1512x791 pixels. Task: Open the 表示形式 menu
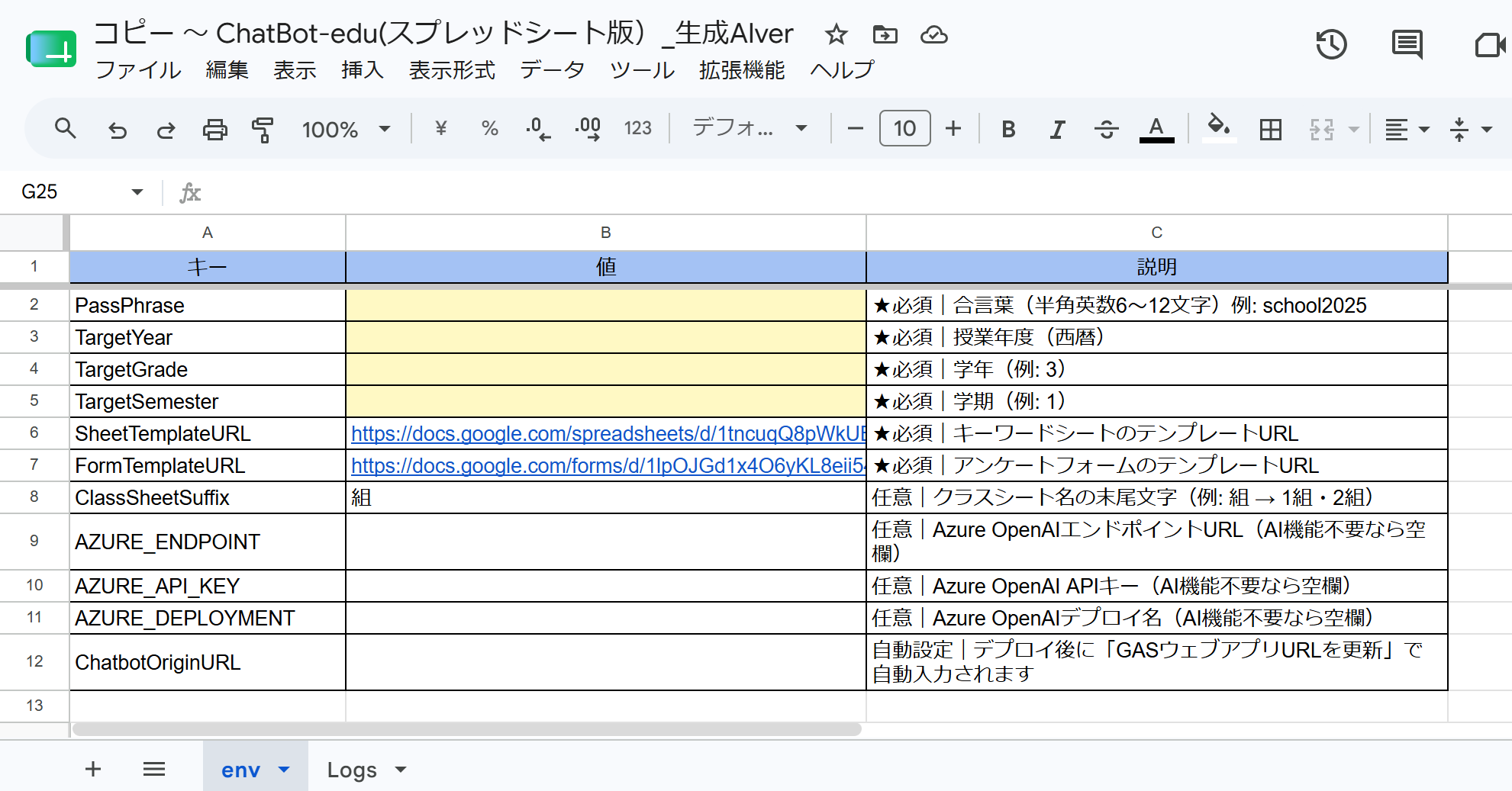pyautogui.click(x=452, y=70)
